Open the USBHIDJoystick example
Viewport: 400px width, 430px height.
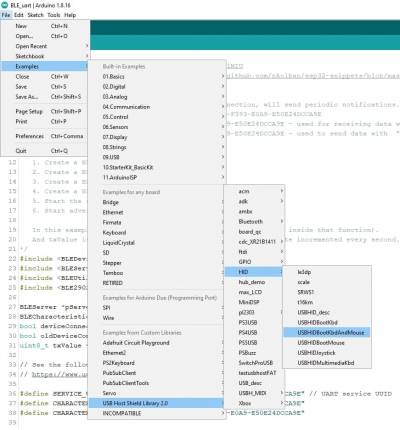tap(327, 353)
